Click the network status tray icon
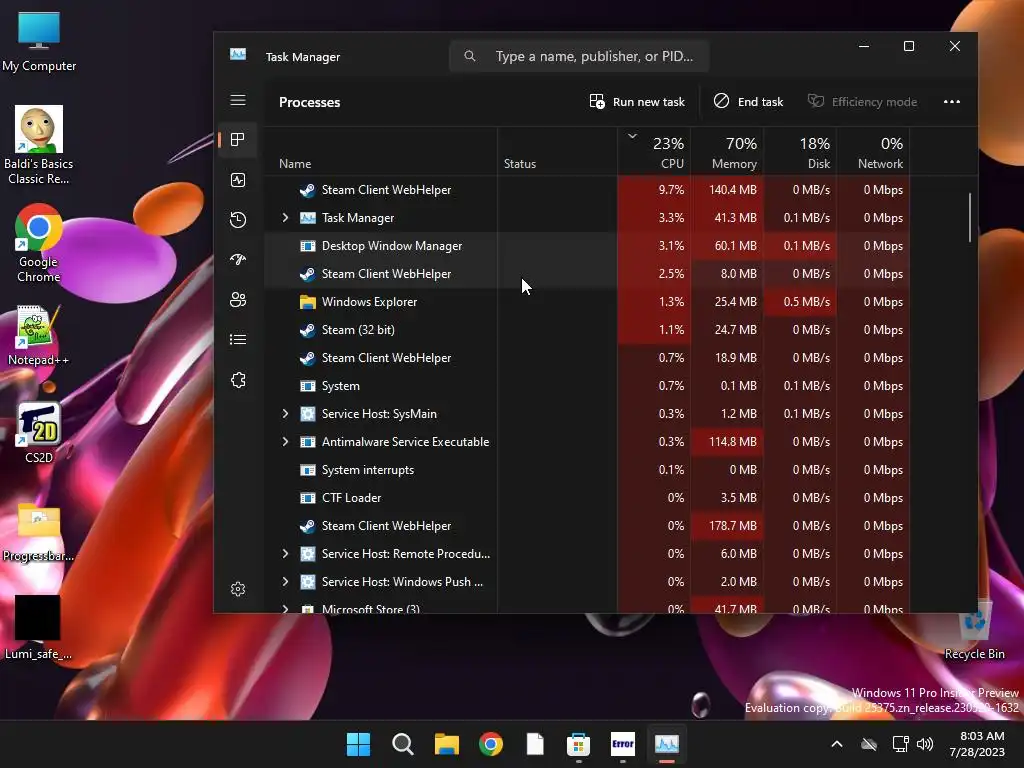This screenshot has height=768, width=1024. [x=901, y=744]
